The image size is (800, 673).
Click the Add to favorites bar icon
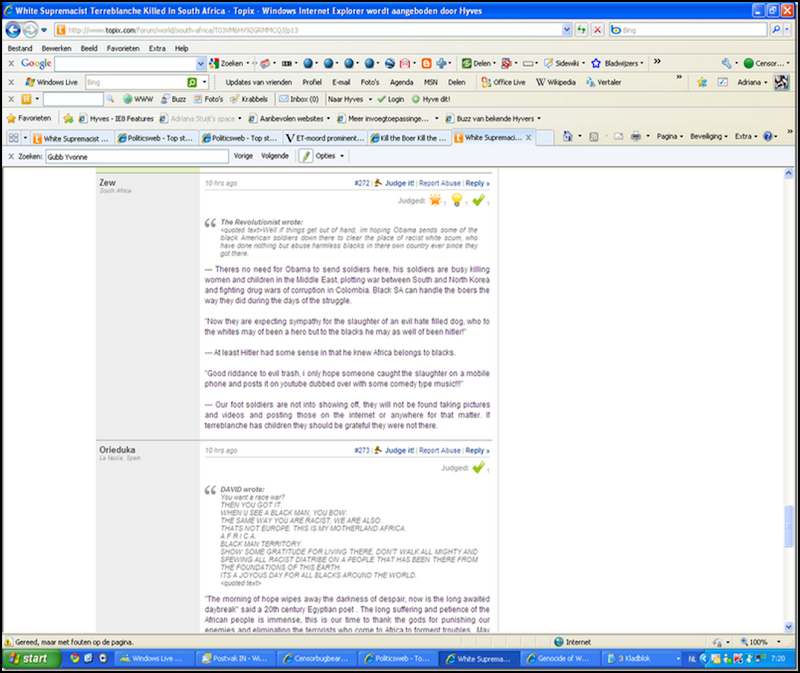coord(68,119)
